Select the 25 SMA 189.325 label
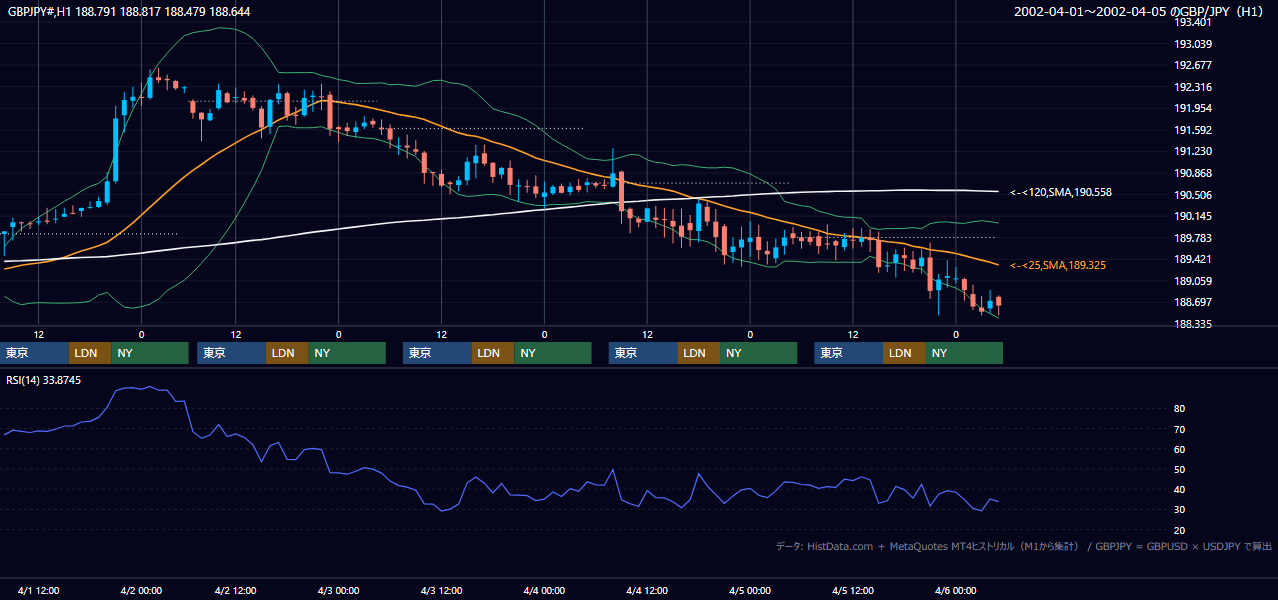This screenshot has height=600, width=1278. pos(1058,265)
